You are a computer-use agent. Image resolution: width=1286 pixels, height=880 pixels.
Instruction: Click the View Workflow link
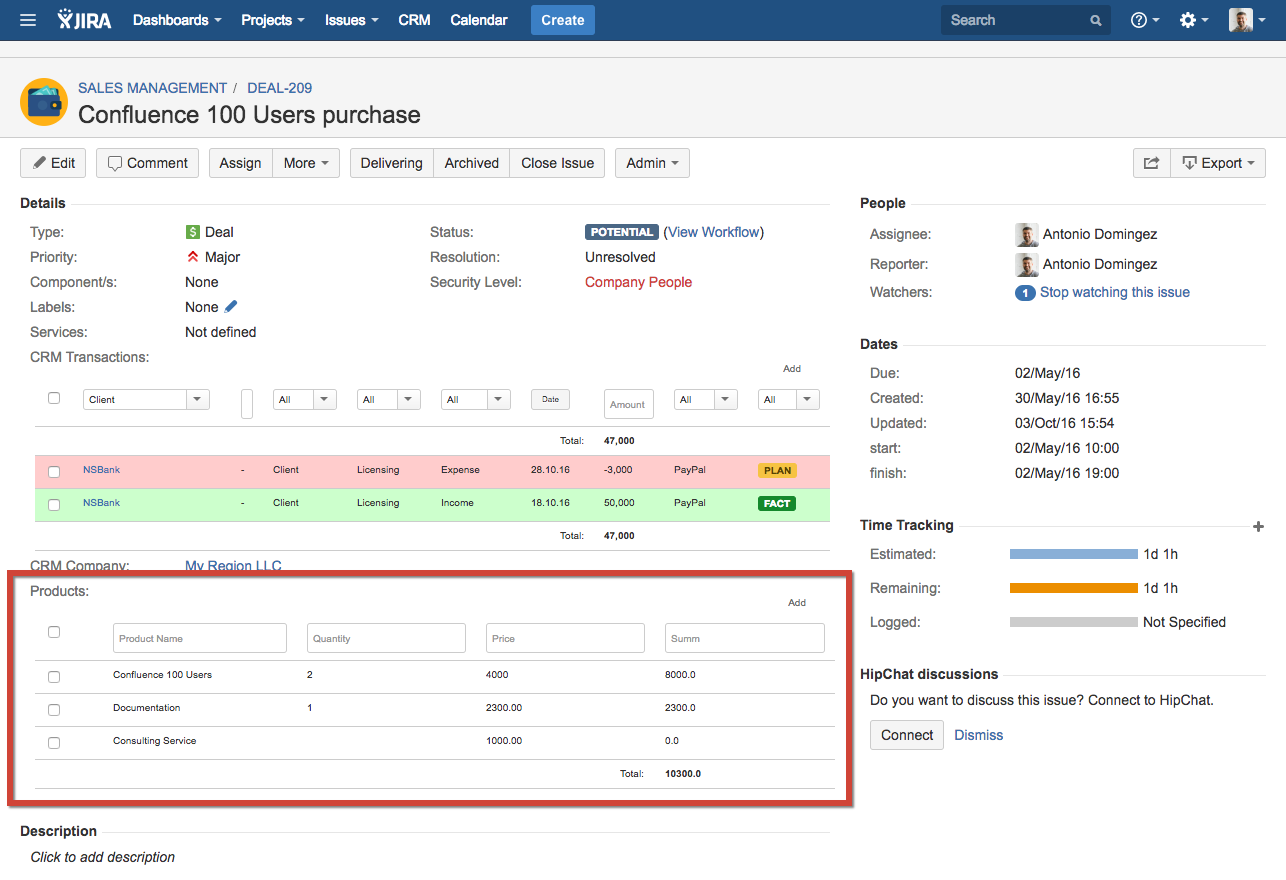coord(713,232)
